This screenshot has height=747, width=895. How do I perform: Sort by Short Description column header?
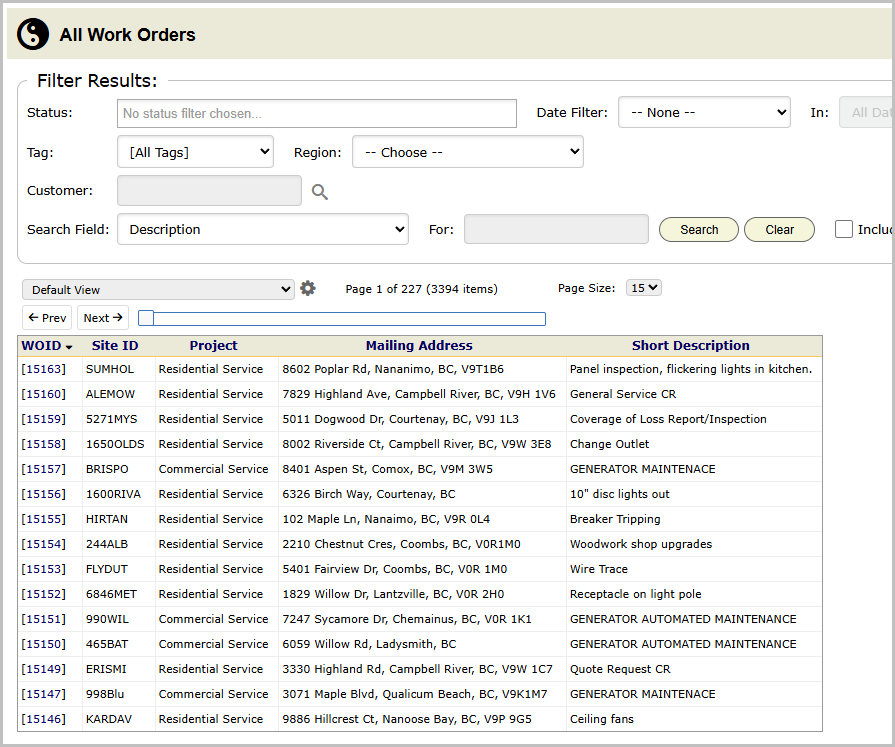click(691, 346)
